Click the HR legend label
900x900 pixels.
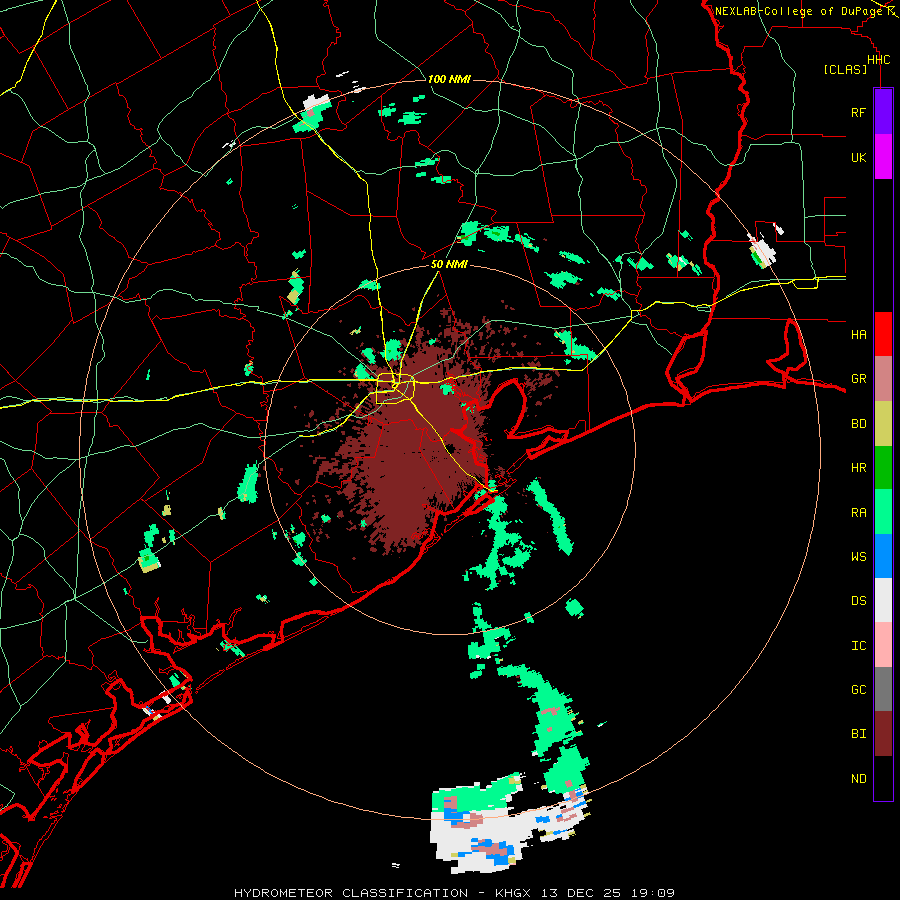pos(858,468)
